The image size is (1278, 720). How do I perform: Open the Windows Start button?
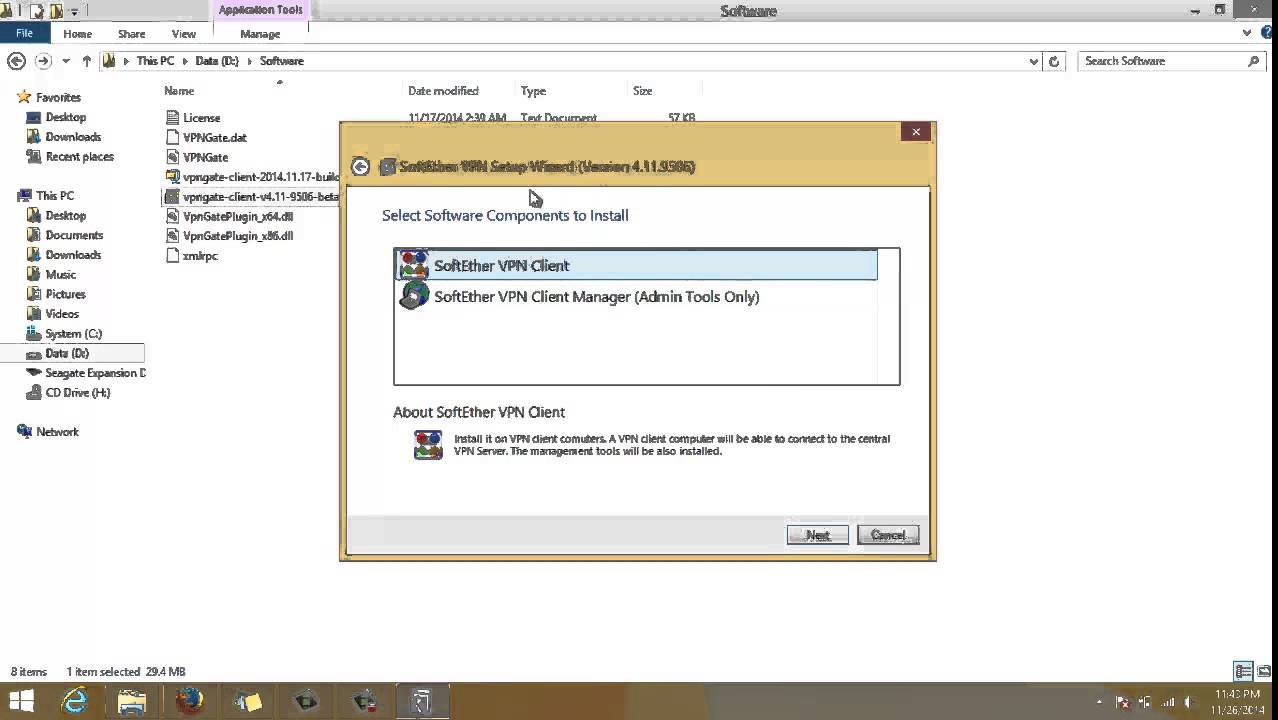tap(20, 701)
